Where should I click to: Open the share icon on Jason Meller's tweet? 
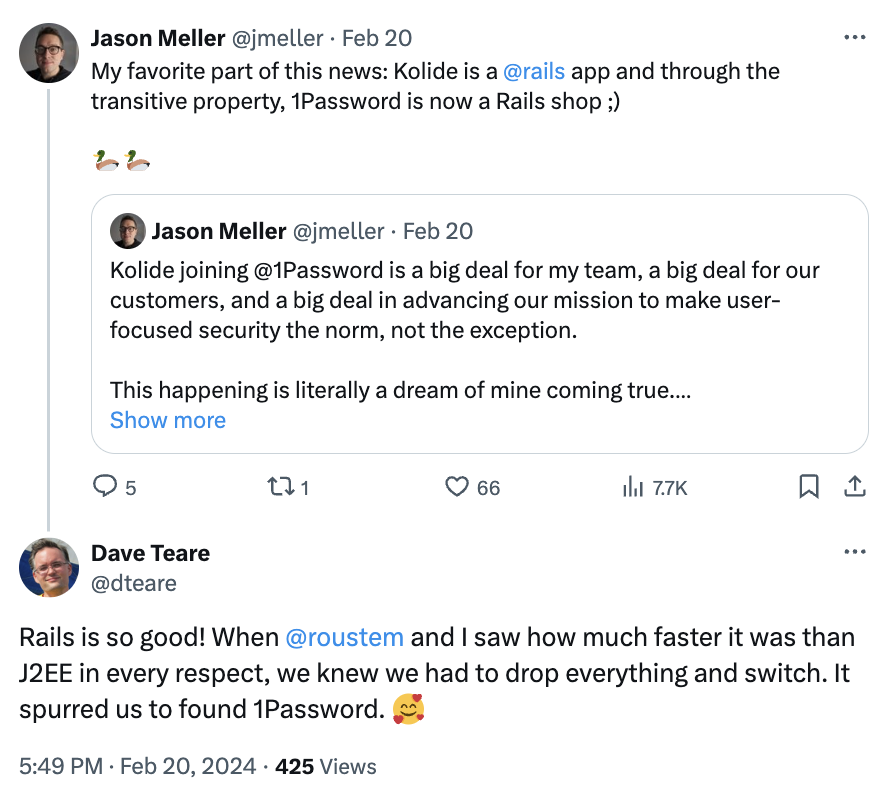855,487
